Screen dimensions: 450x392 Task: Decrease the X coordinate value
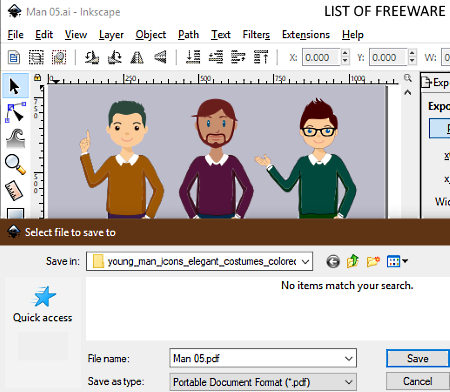[345, 61]
